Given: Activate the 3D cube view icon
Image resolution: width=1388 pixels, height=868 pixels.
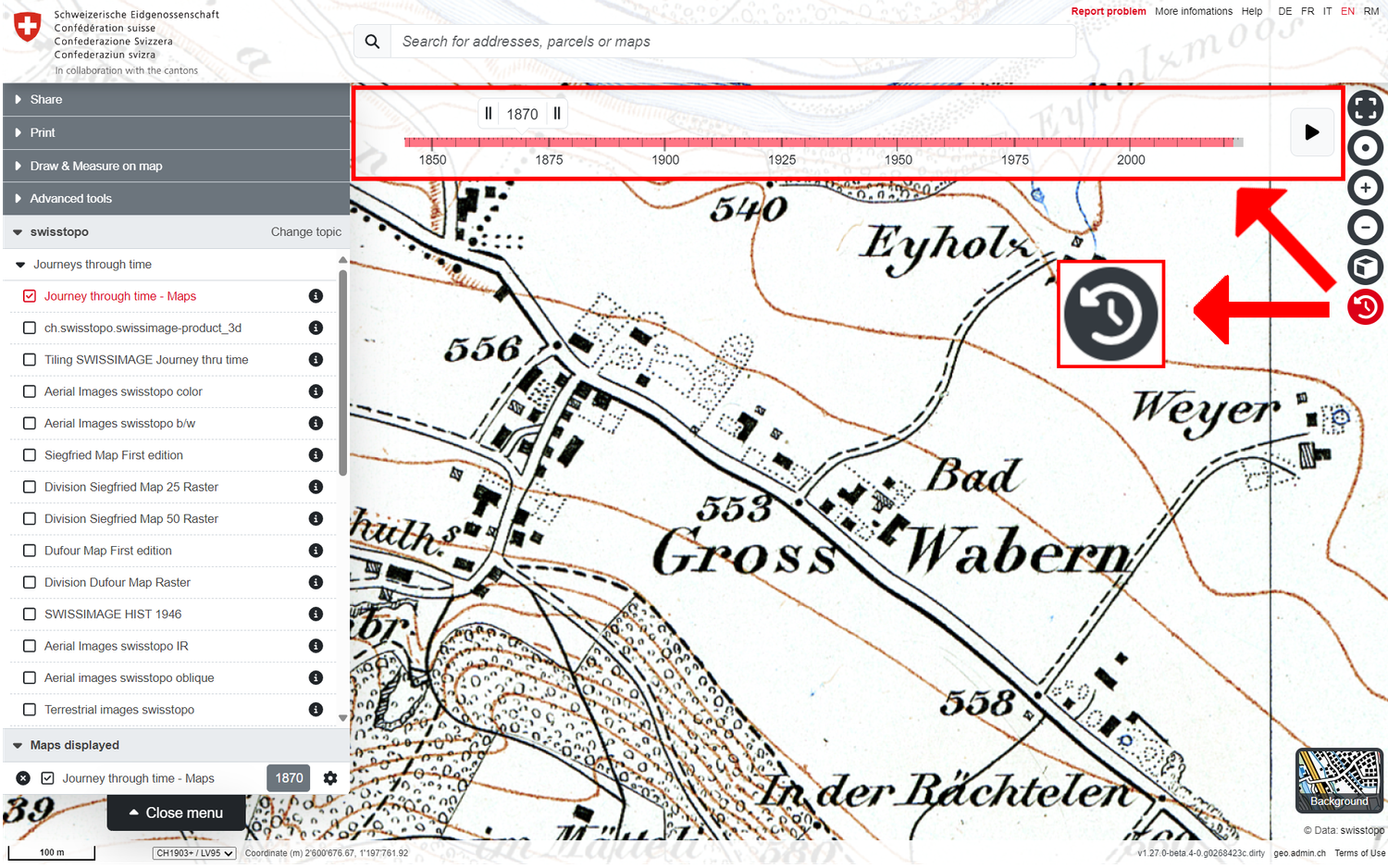Looking at the screenshot, I should (x=1365, y=267).
